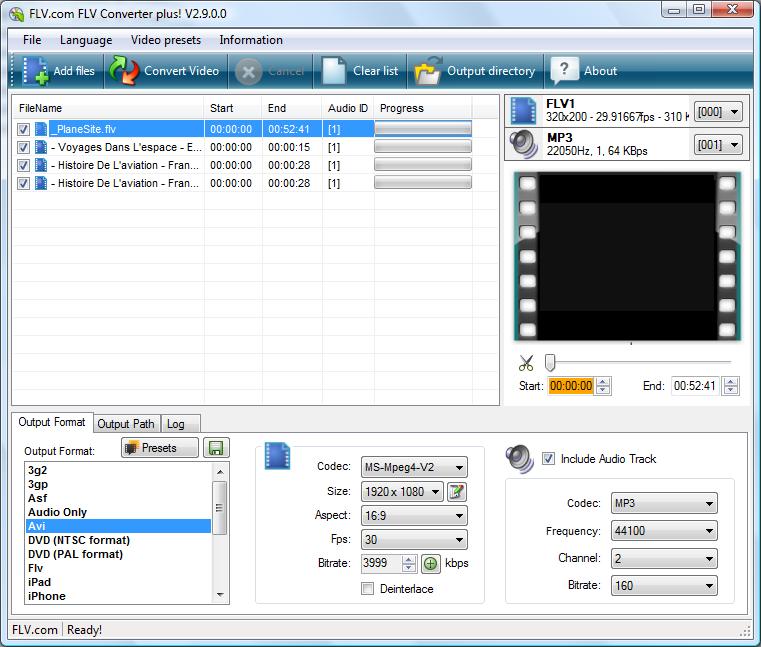Click the file icon of _PlaneSite.flv
Viewport: 761px width, 647px height.
click(41, 129)
